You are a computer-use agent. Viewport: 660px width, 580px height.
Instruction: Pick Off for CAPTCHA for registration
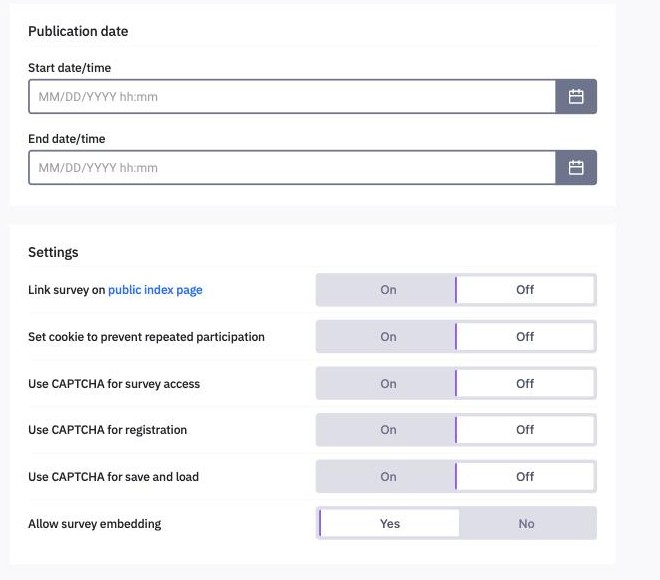click(525, 430)
